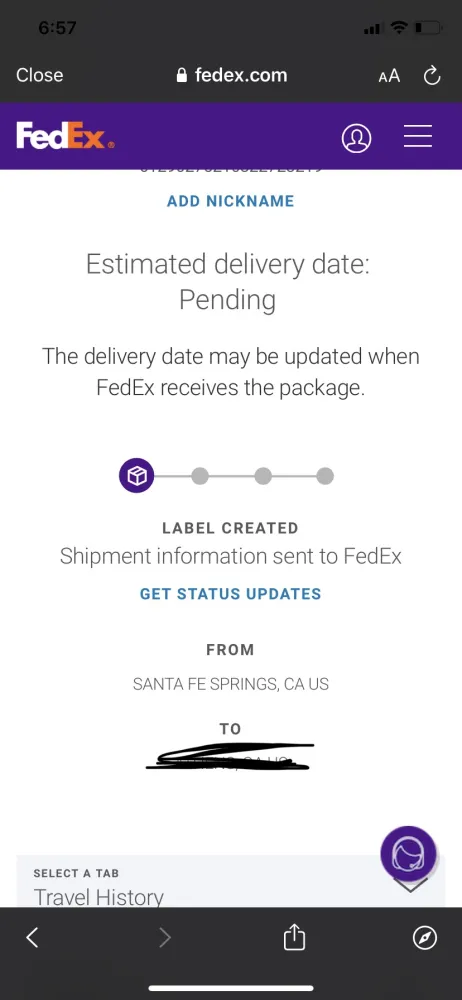Viewport: 462px width, 1000px height.
Task: Select the Travel History tab option
Action: [99, 897]
